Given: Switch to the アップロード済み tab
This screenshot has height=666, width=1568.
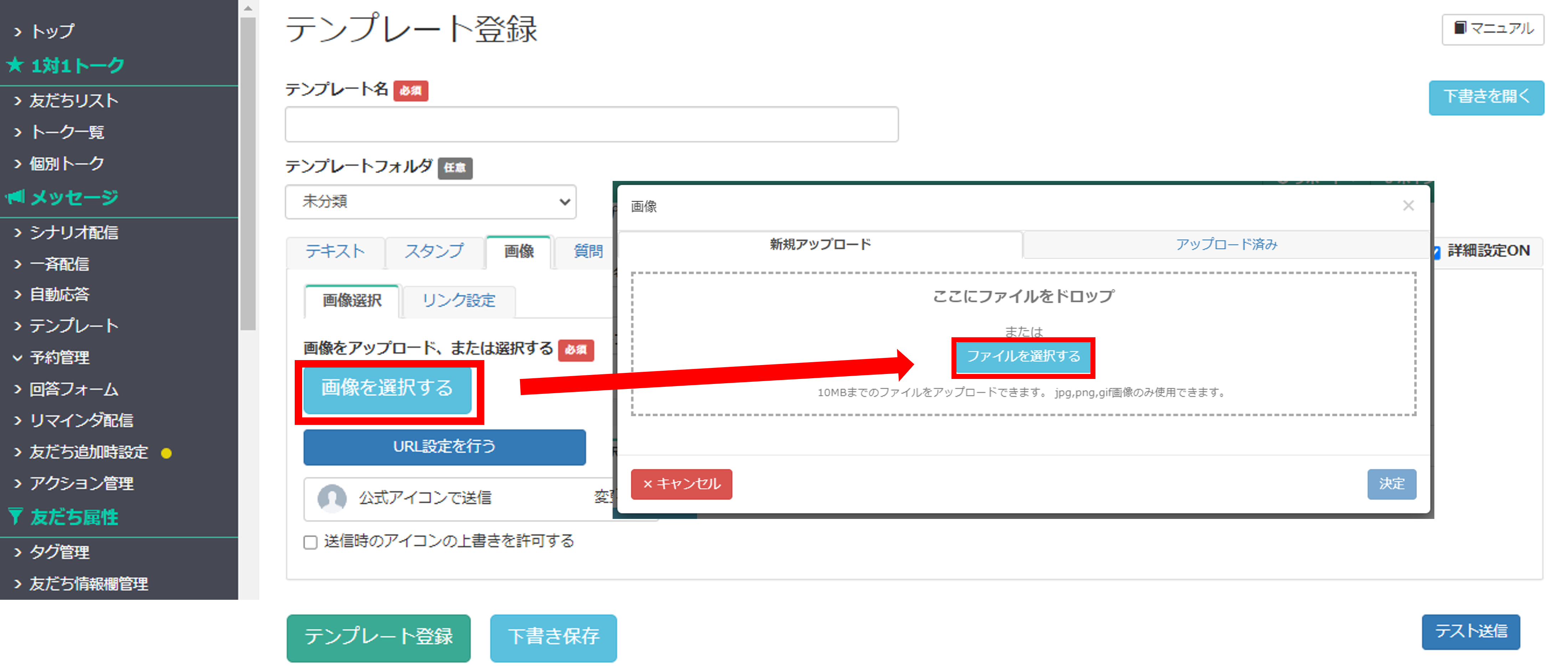Looking at the screenshot, I should (x=1226, y=245).
